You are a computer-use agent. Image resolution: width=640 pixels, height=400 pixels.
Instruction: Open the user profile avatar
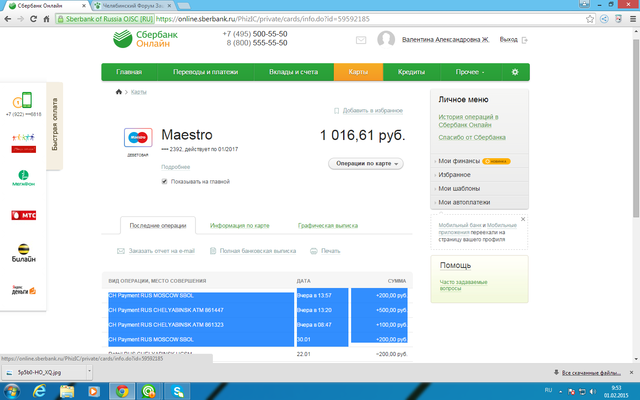386,40
